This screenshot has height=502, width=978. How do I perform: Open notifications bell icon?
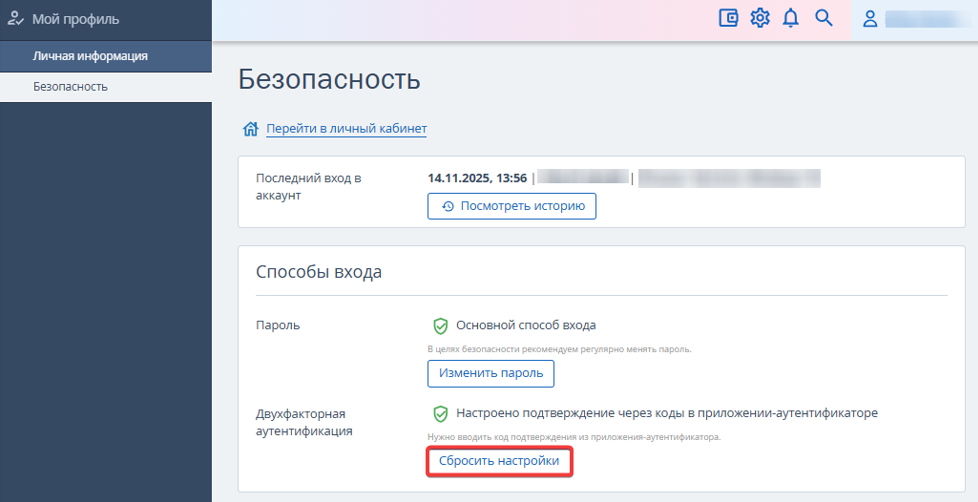[x=791, y=18]
